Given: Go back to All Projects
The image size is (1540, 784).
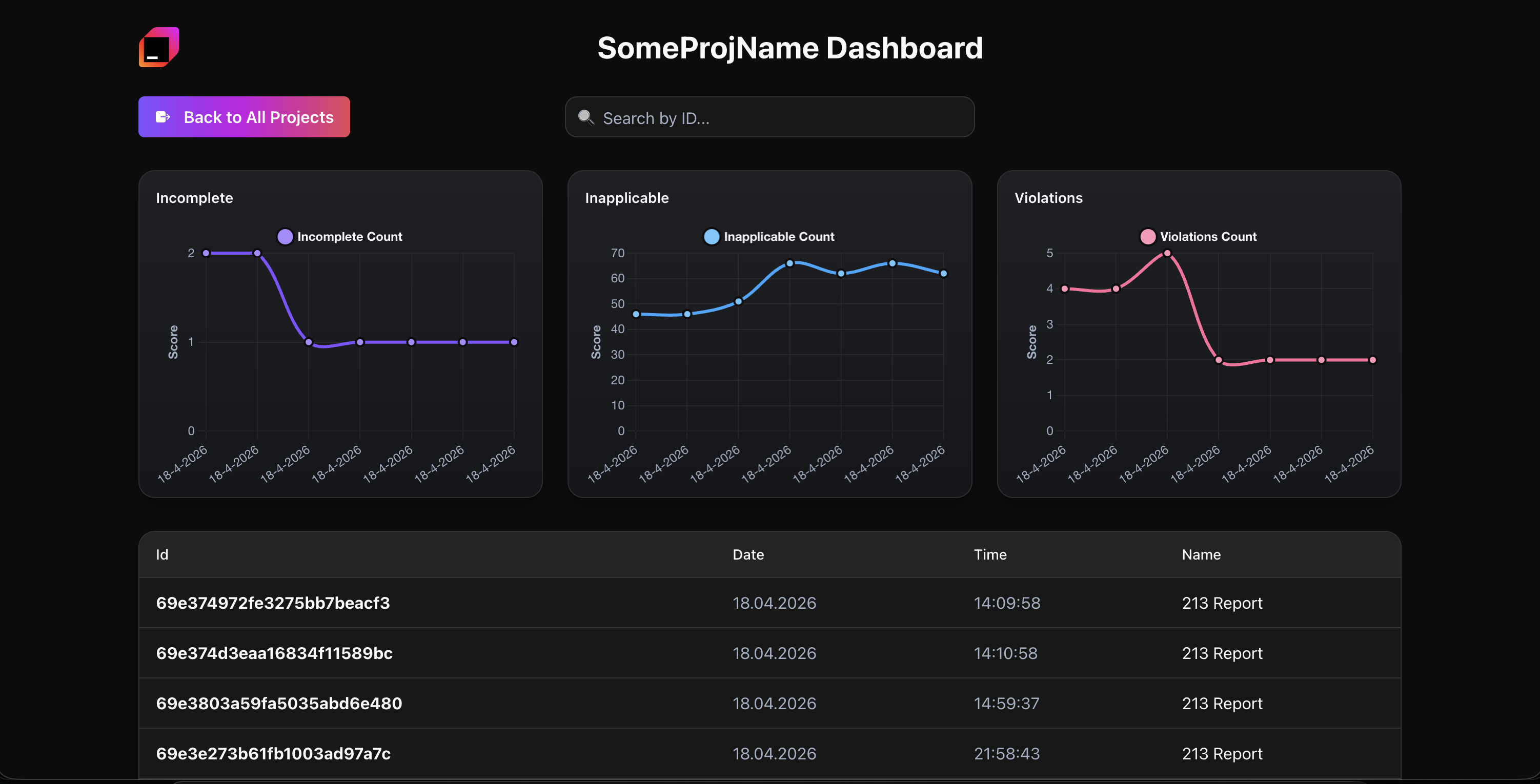Looking at the screenshot, I should point(244,117).
